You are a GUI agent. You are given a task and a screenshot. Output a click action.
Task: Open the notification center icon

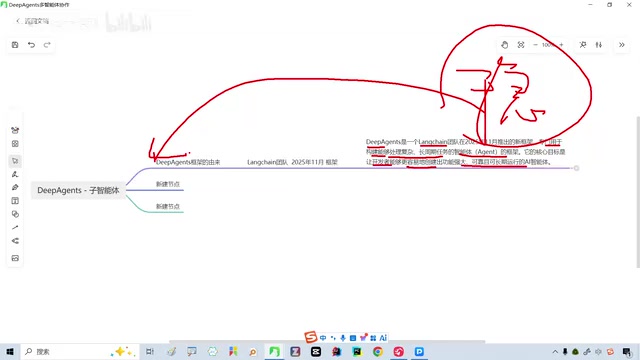[627, 351]
